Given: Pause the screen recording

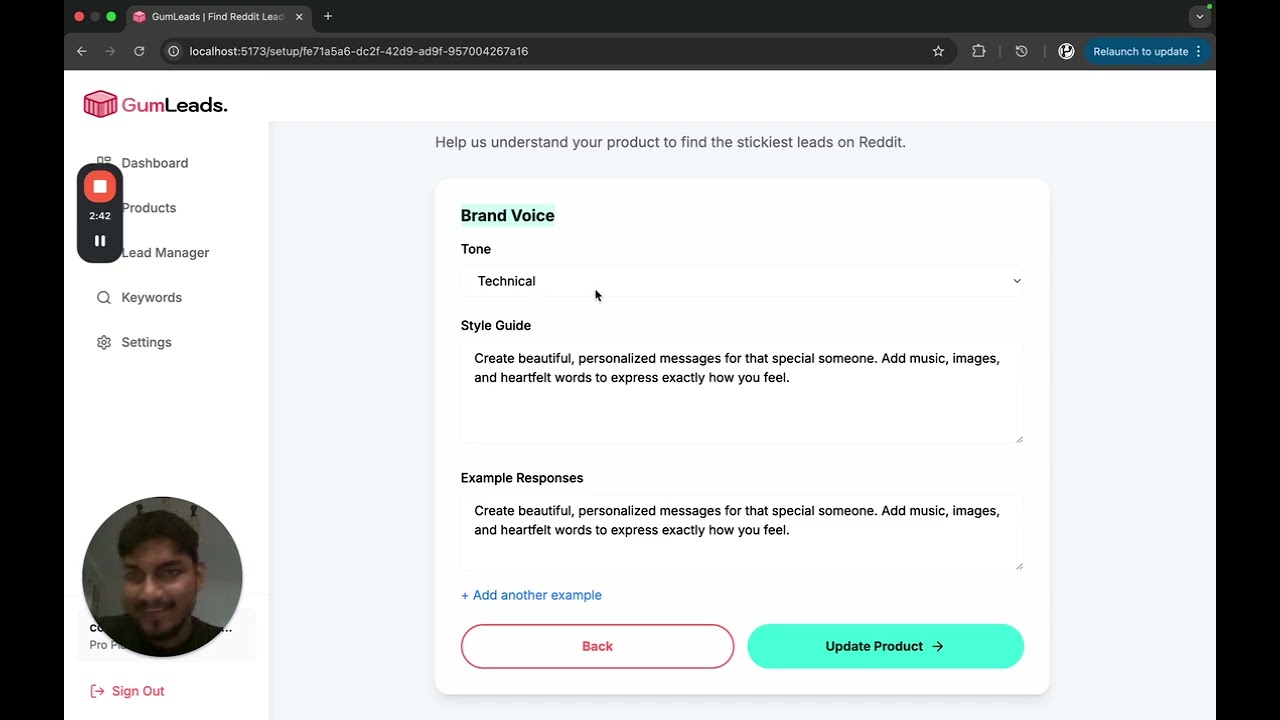Looking at the screenshot, I should (x=100, y=241).
